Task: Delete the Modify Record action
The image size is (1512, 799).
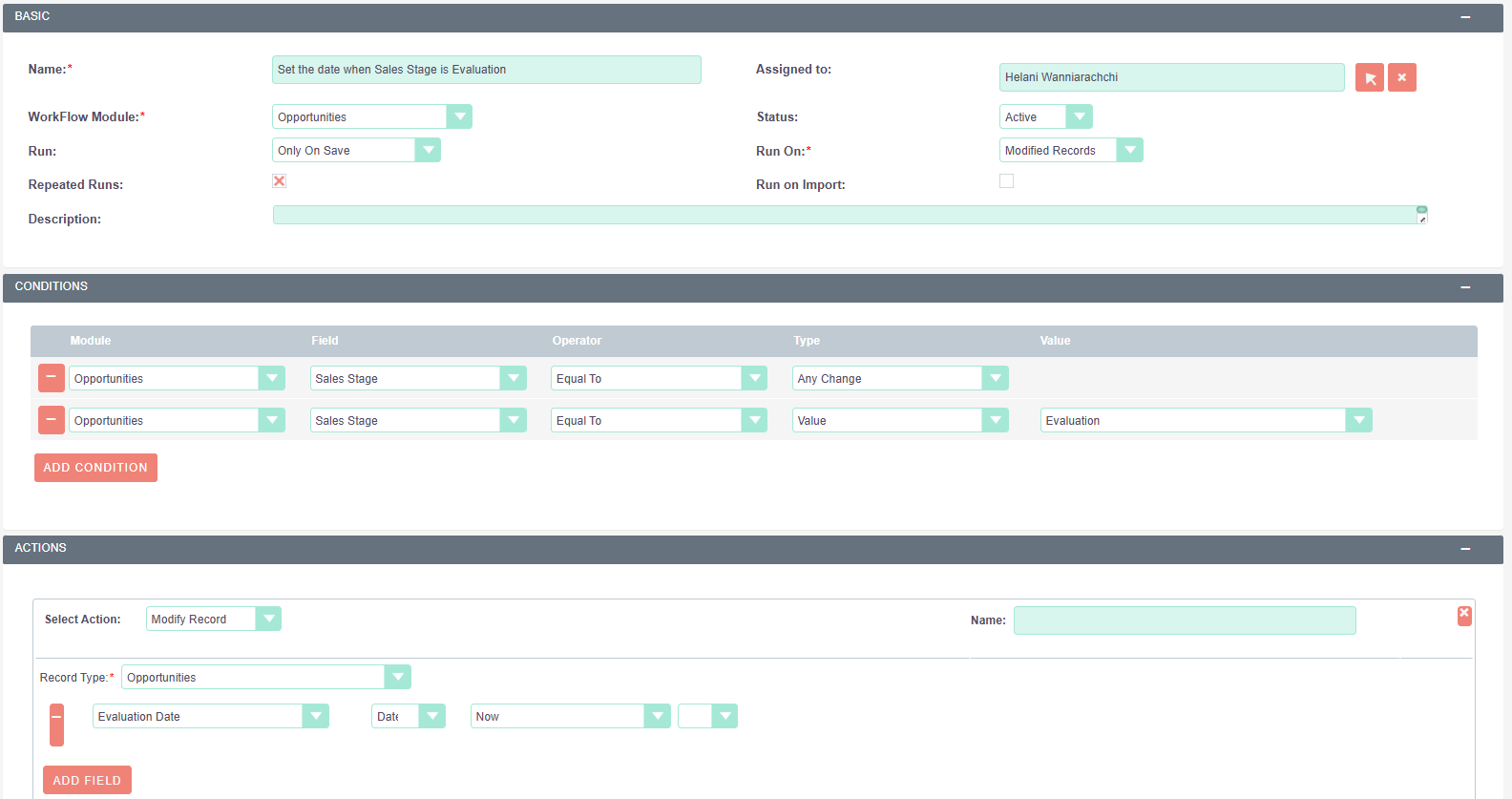Action: point(1463,615)
